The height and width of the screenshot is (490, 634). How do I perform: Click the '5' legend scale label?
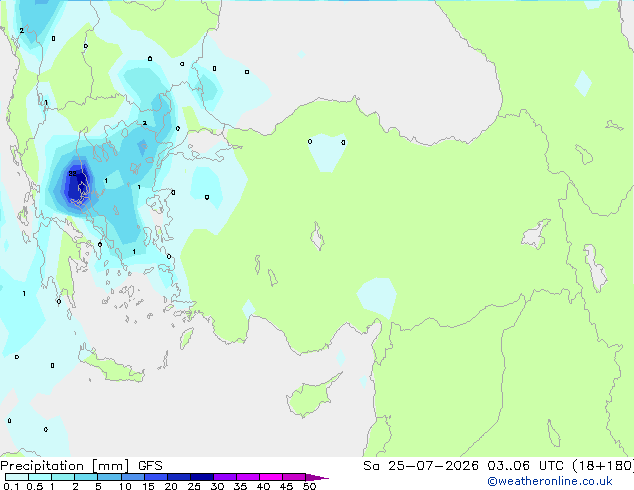coord(98,486)
